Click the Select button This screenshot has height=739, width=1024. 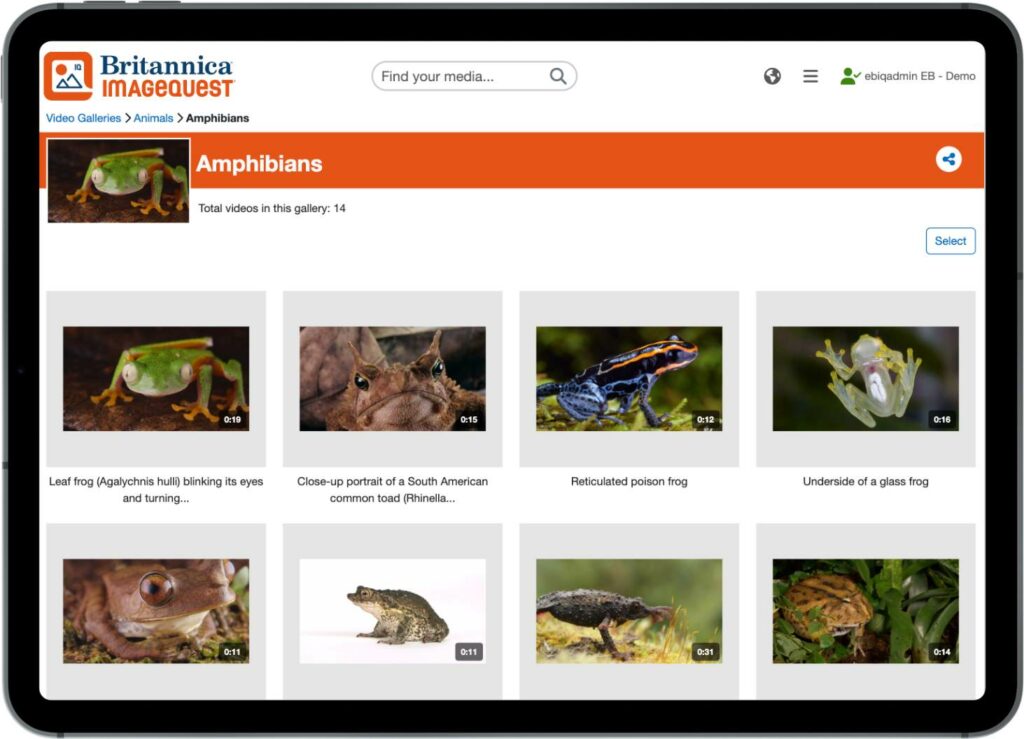(950, 241)
